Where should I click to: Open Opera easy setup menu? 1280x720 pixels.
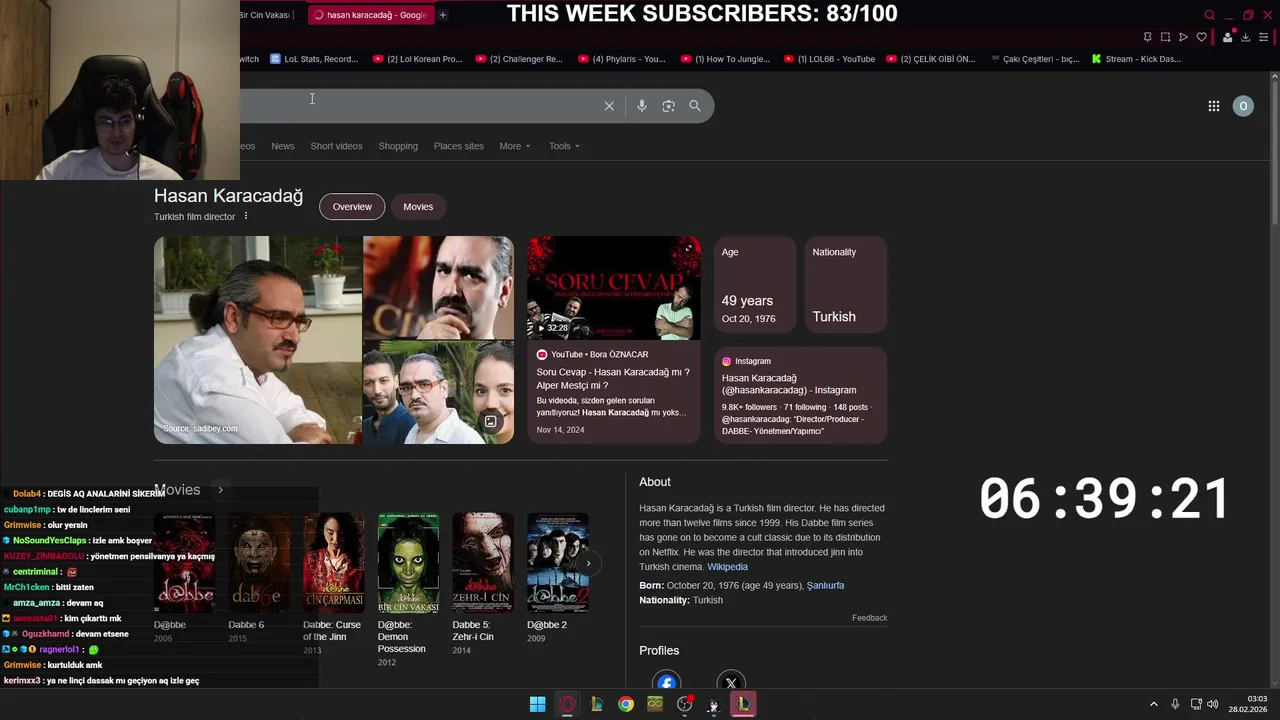1264,37
